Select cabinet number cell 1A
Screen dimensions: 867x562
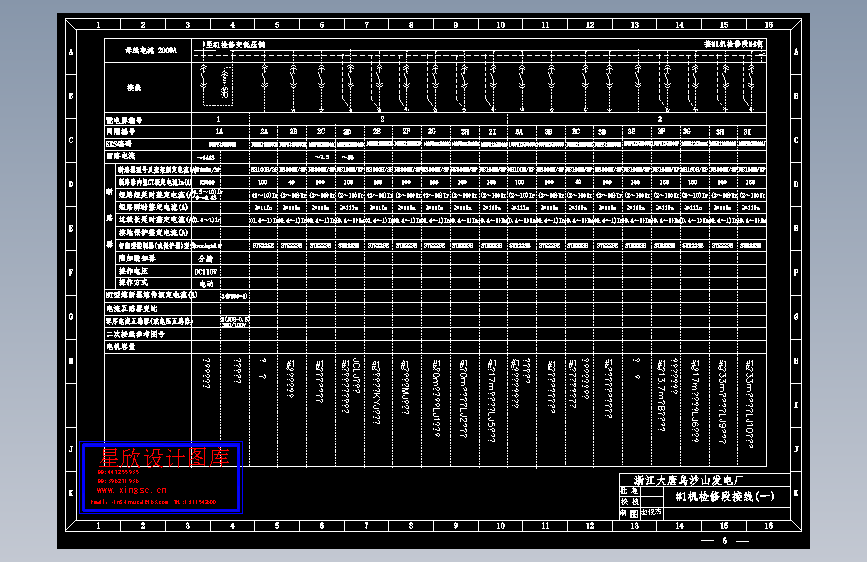pyautogui.click(x=219, y=132)
